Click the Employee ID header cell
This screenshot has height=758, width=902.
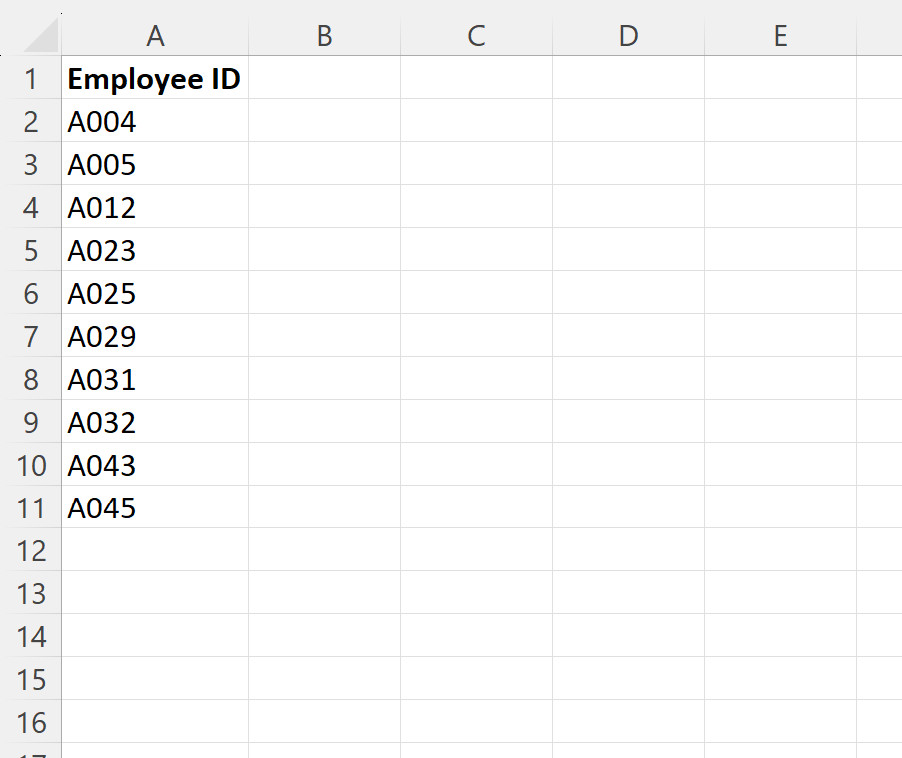click(155, 79)
